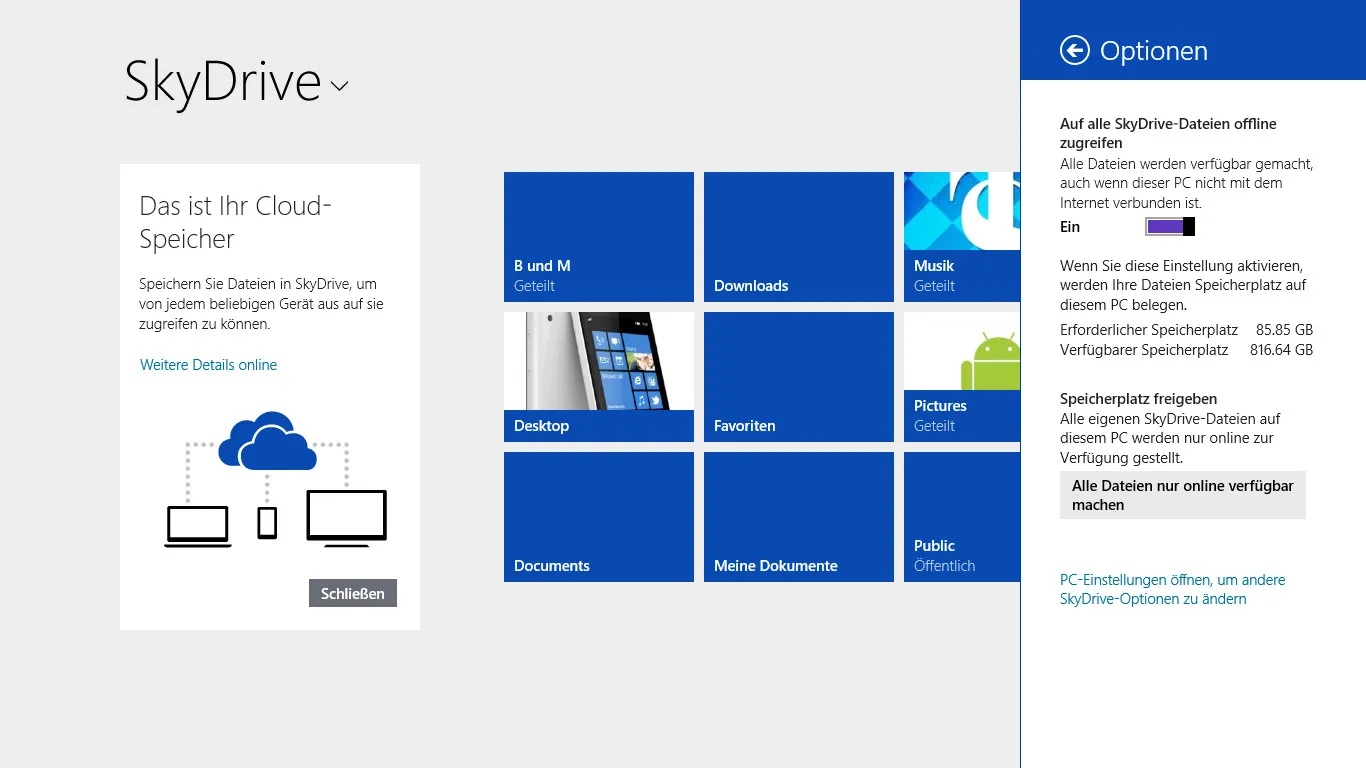Click the Speicherplatz freigeben heading
The width and height of the screenshot is (1366, 768).
1138,398
